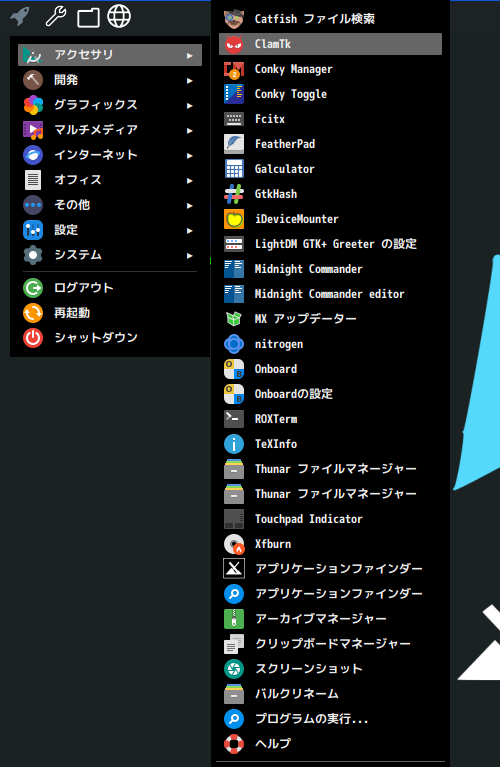The image size is (500, 767).
Task: Expand the グラフィックス submenu arrow
Action: coord(189,105)
